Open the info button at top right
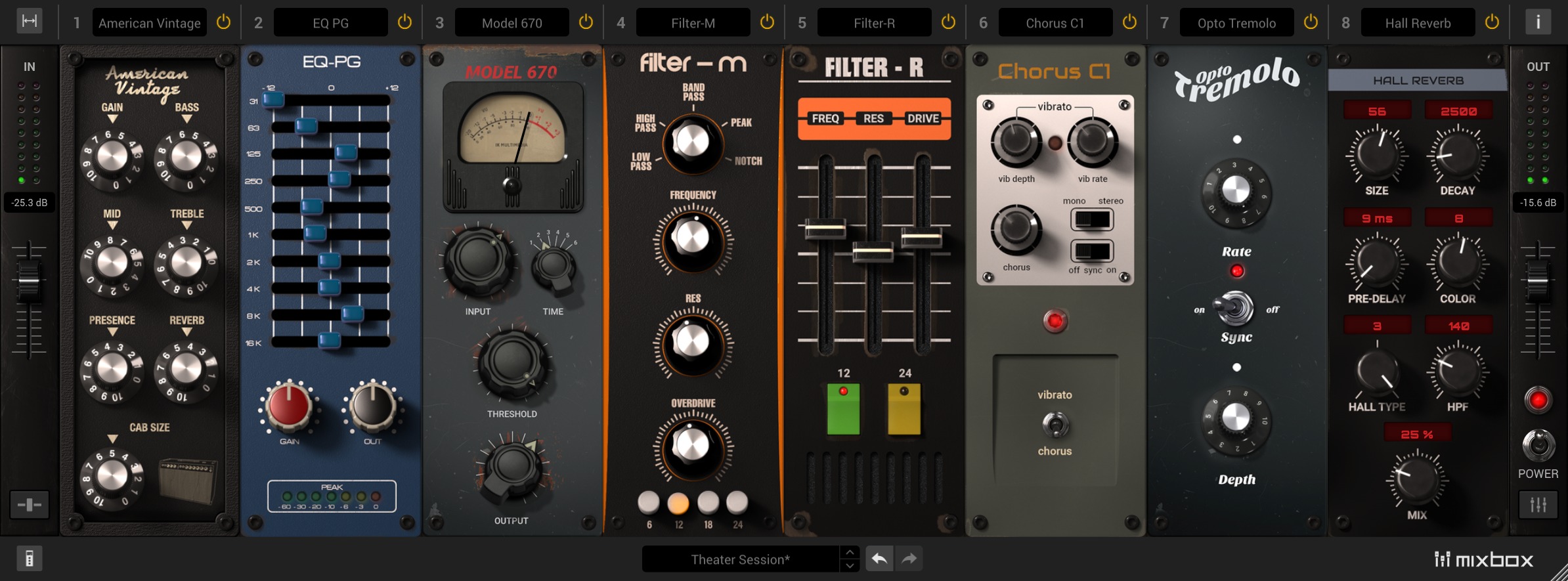1568x581 pixels. [x=1538, y=22]
